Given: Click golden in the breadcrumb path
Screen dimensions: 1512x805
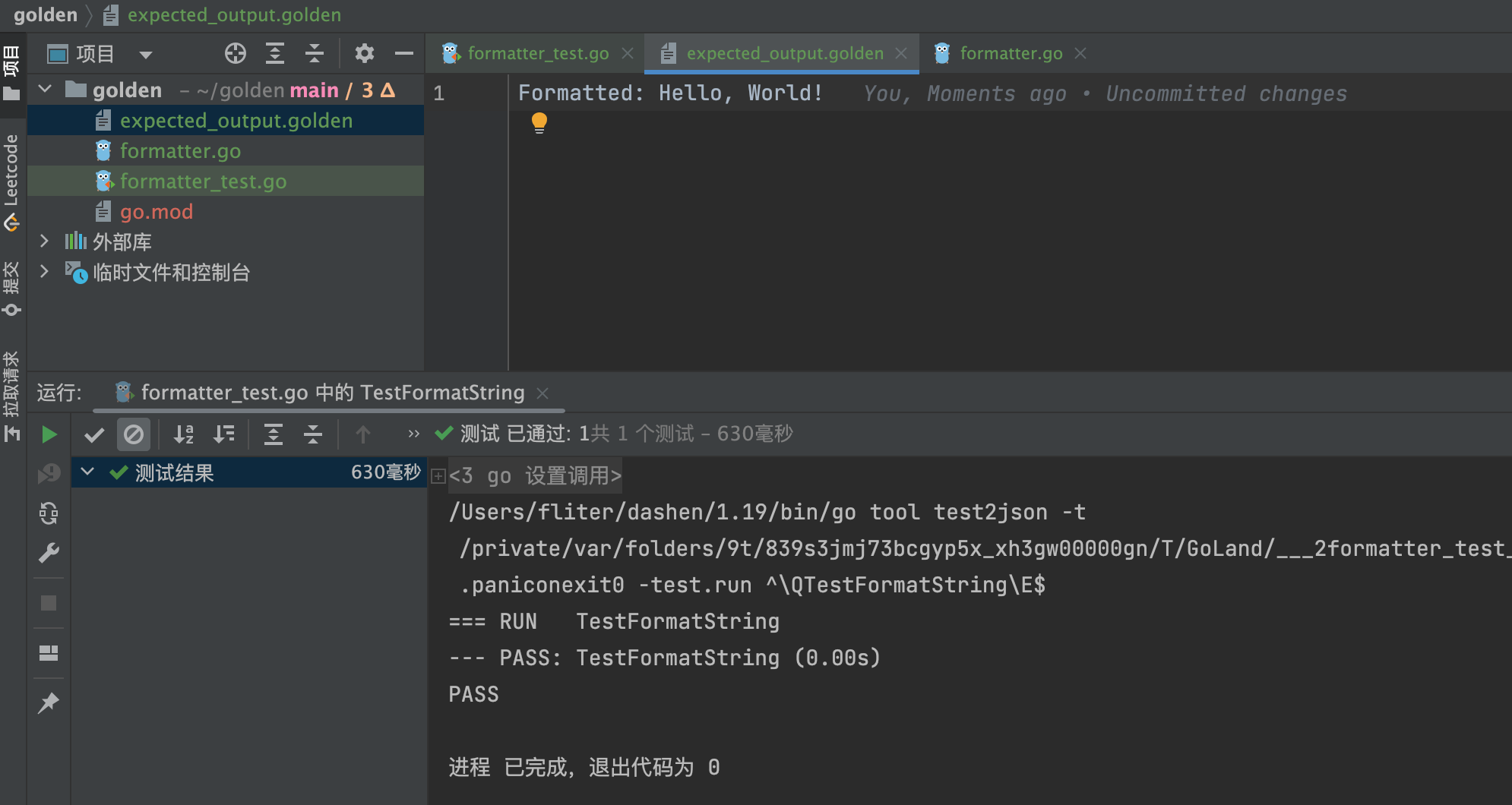Looking at the screenshot, I should tap(46, 15).
